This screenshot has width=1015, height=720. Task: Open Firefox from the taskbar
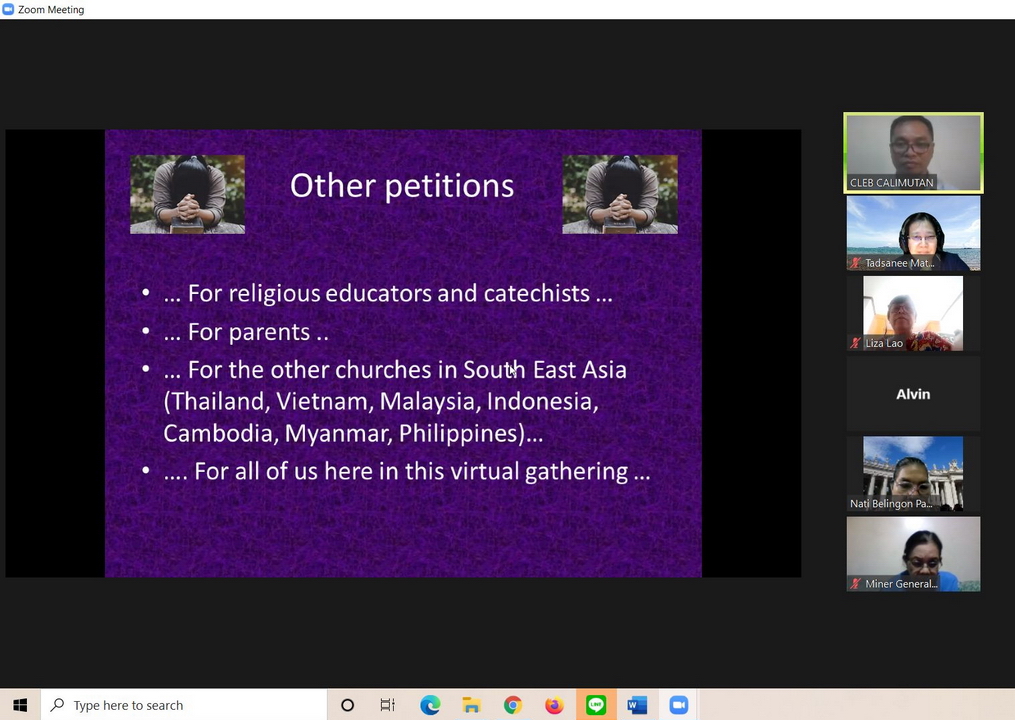[554, 705]
